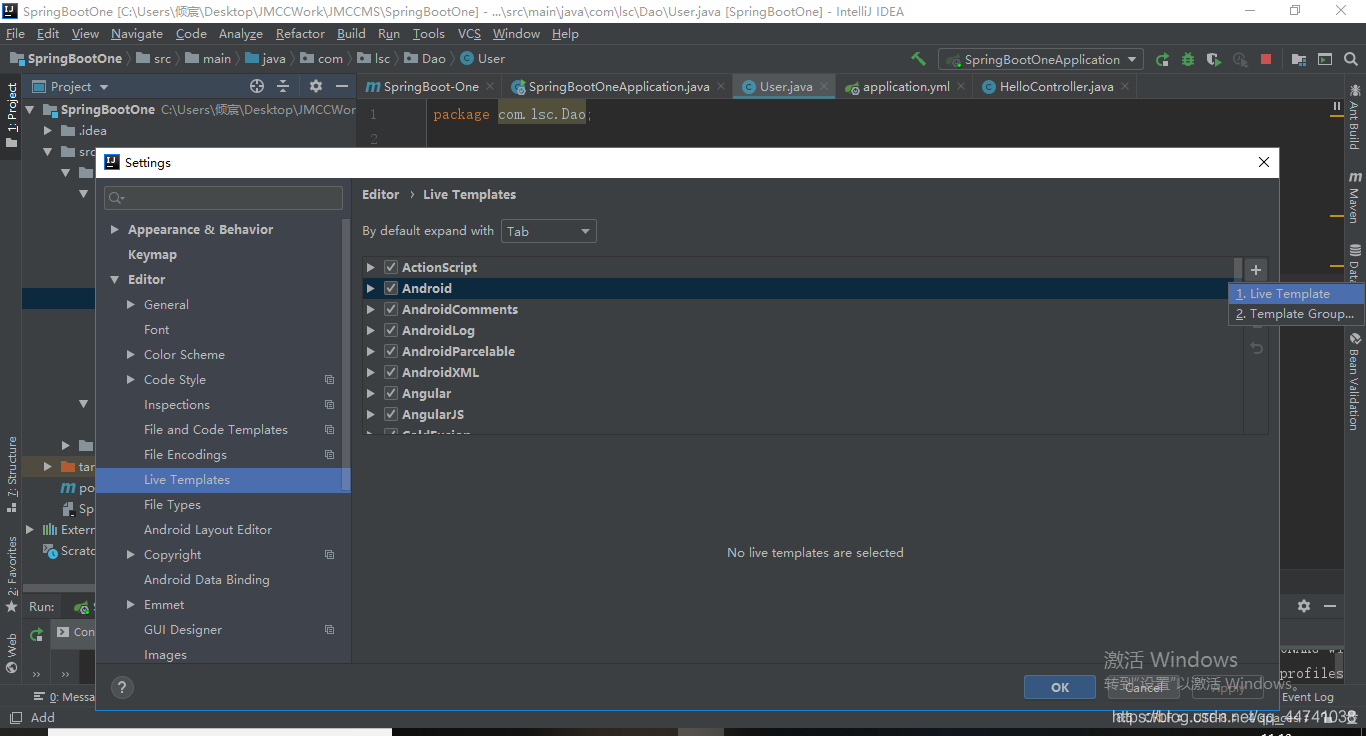The height and width of the screenshot is (736, 1366).
Task: Open File and Code Templates settings
Action: [216, 429]
